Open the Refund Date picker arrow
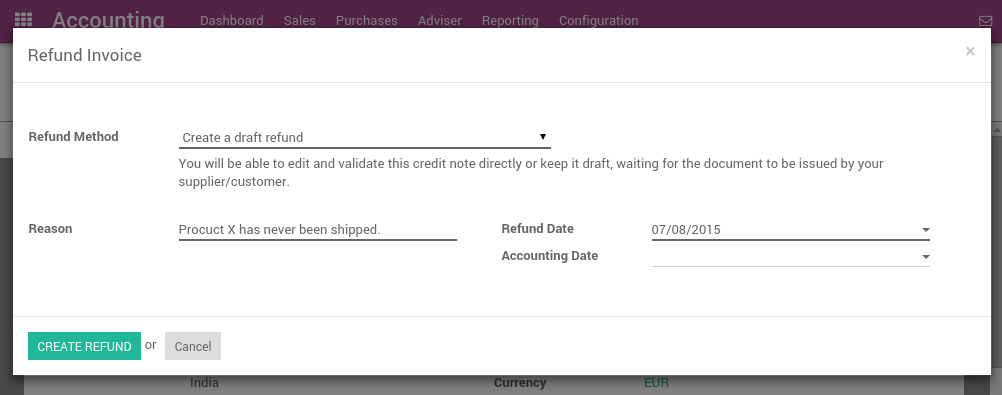 925,230
